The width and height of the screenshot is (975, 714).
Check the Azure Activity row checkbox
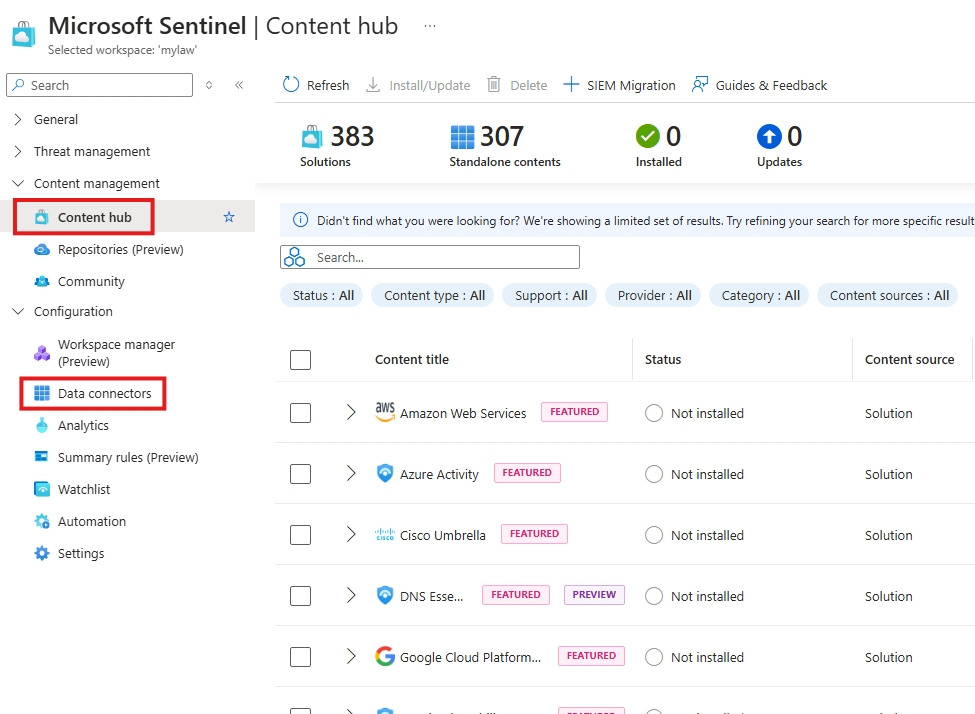(x=300, y=474)
